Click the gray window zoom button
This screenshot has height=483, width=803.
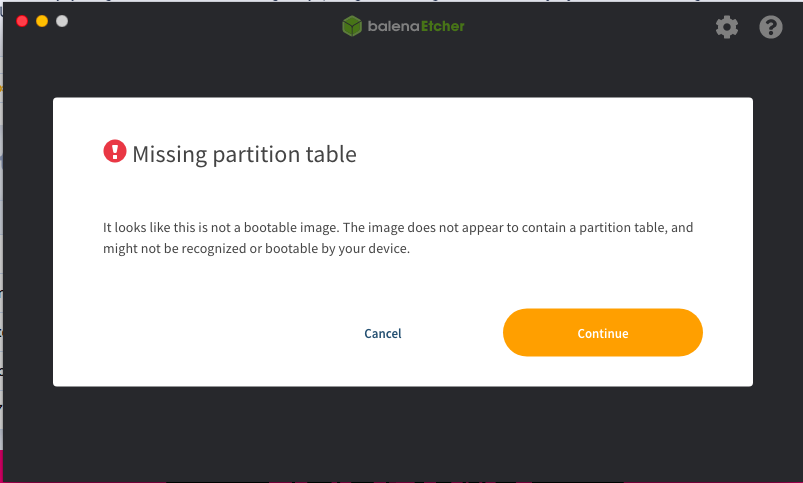tap(62, 21)
